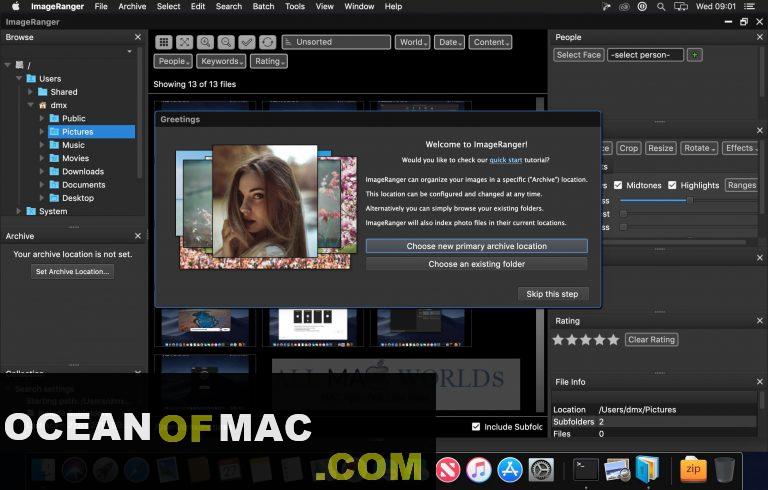The image size is (768, 490).
Task: Open the Trash in the Dock
Action: 724,469
